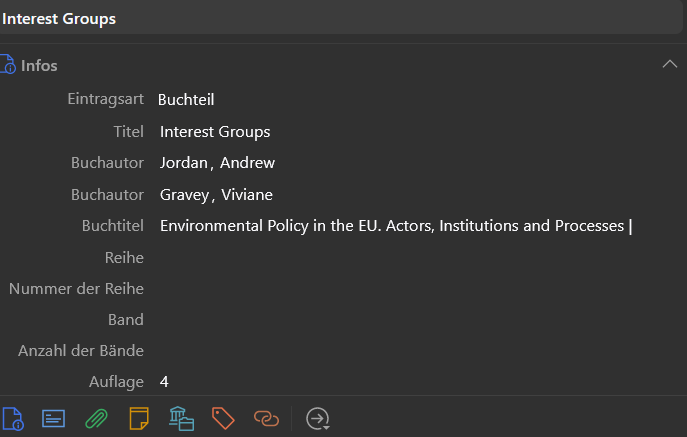The image size is (687, 437).
Task: Click the Titel field Interest Groups
Action: 215,131
